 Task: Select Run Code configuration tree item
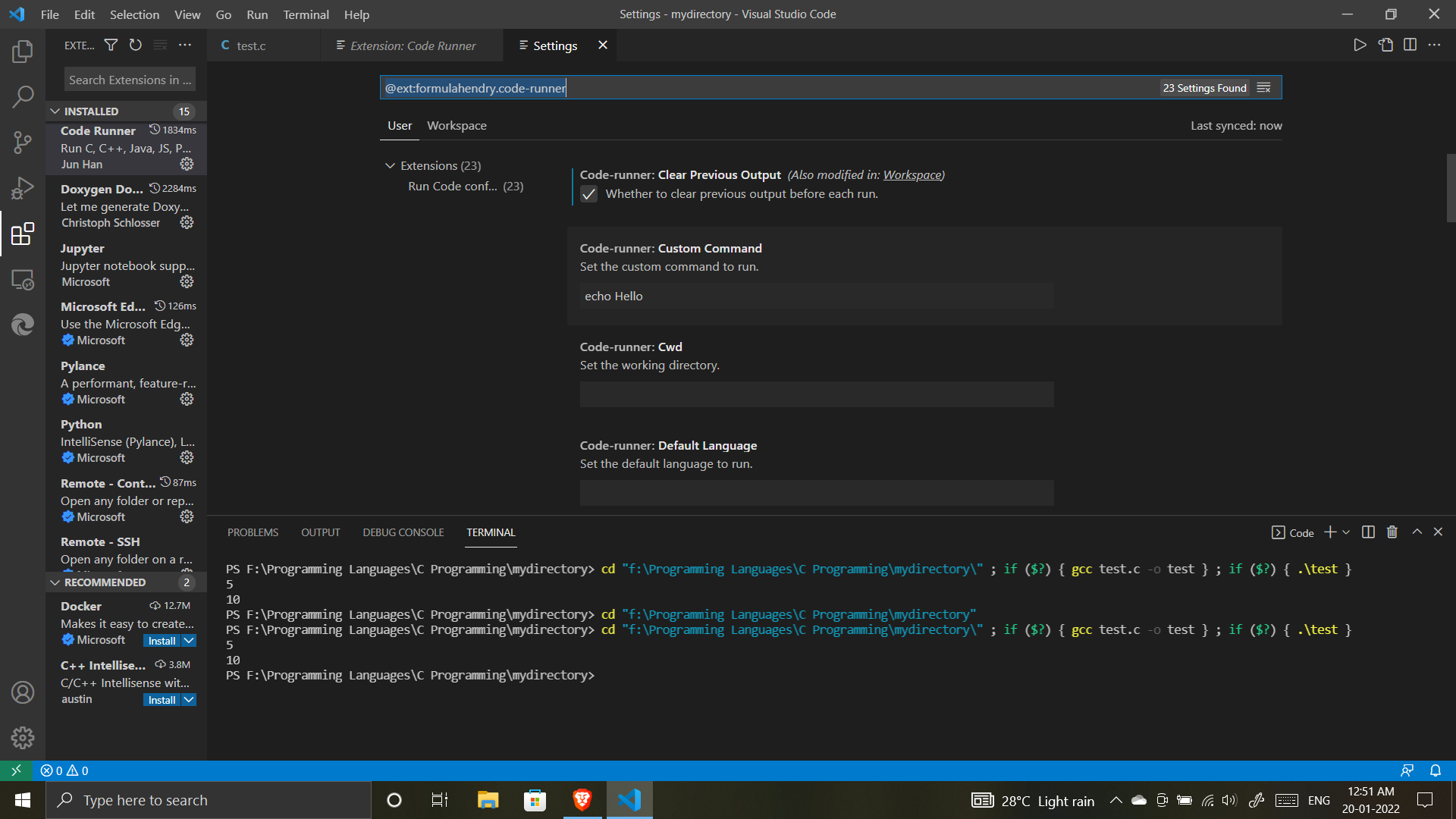pos(466,187)
